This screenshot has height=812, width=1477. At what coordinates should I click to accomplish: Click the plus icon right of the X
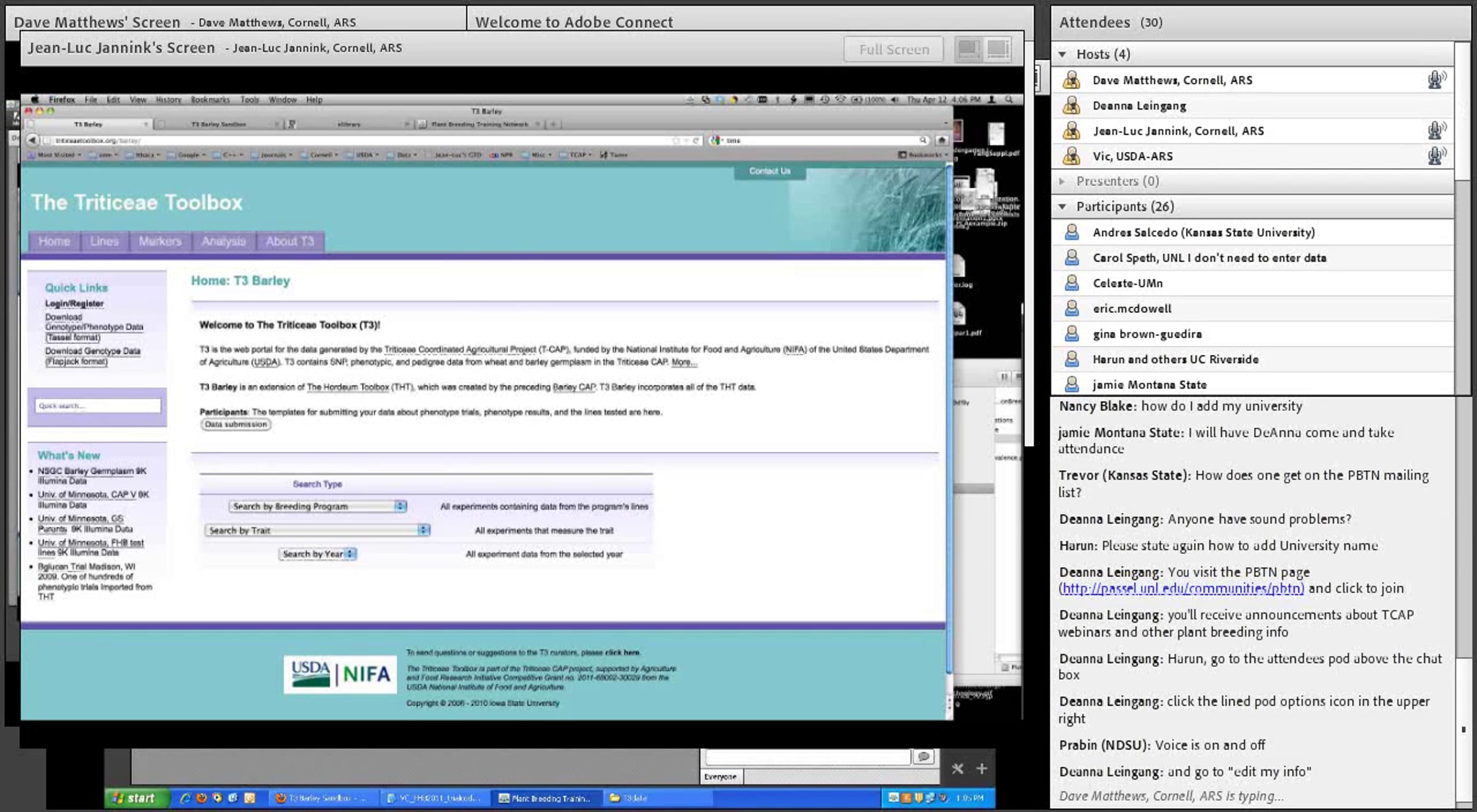982,768
